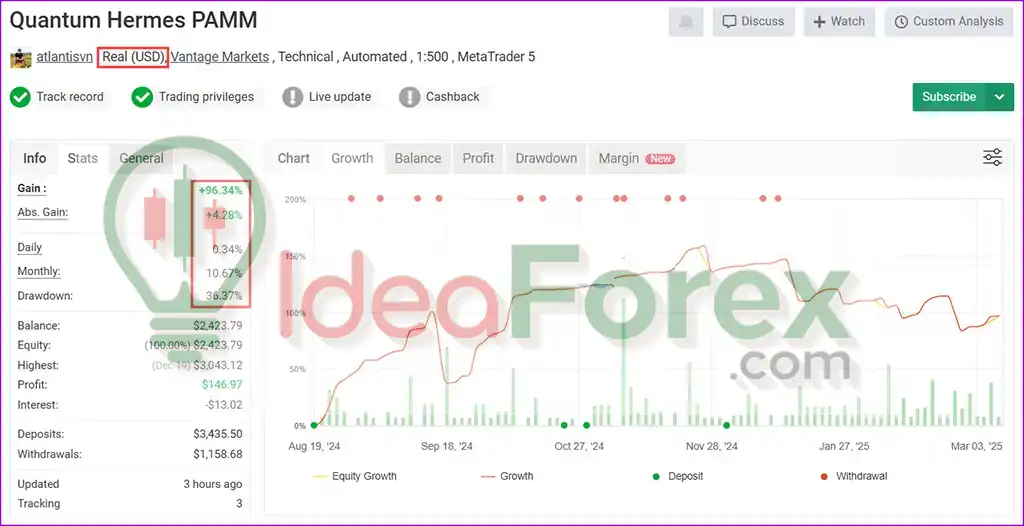Toggle Equity Growth legend series
This screenshot has width=1024, height=526.
[x=355, y=476]
